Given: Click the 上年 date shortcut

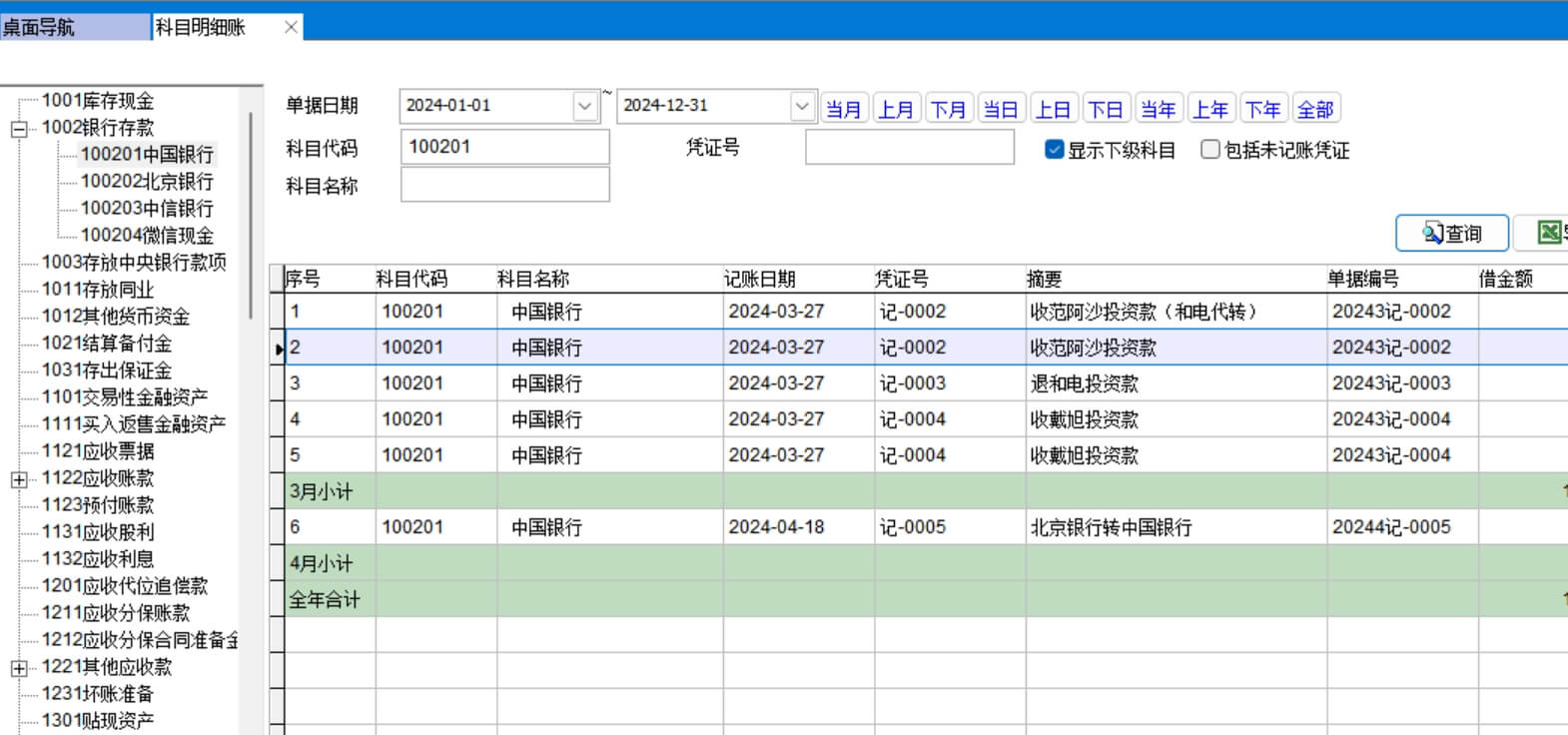Looking at the screenshot, I should click(1210, 109).
